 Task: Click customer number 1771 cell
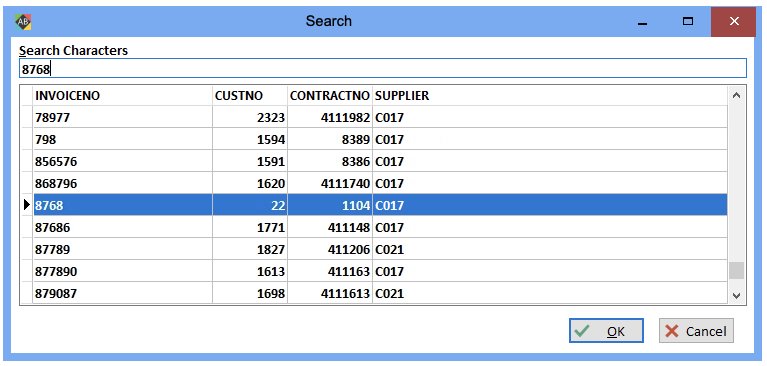point(250,228)
